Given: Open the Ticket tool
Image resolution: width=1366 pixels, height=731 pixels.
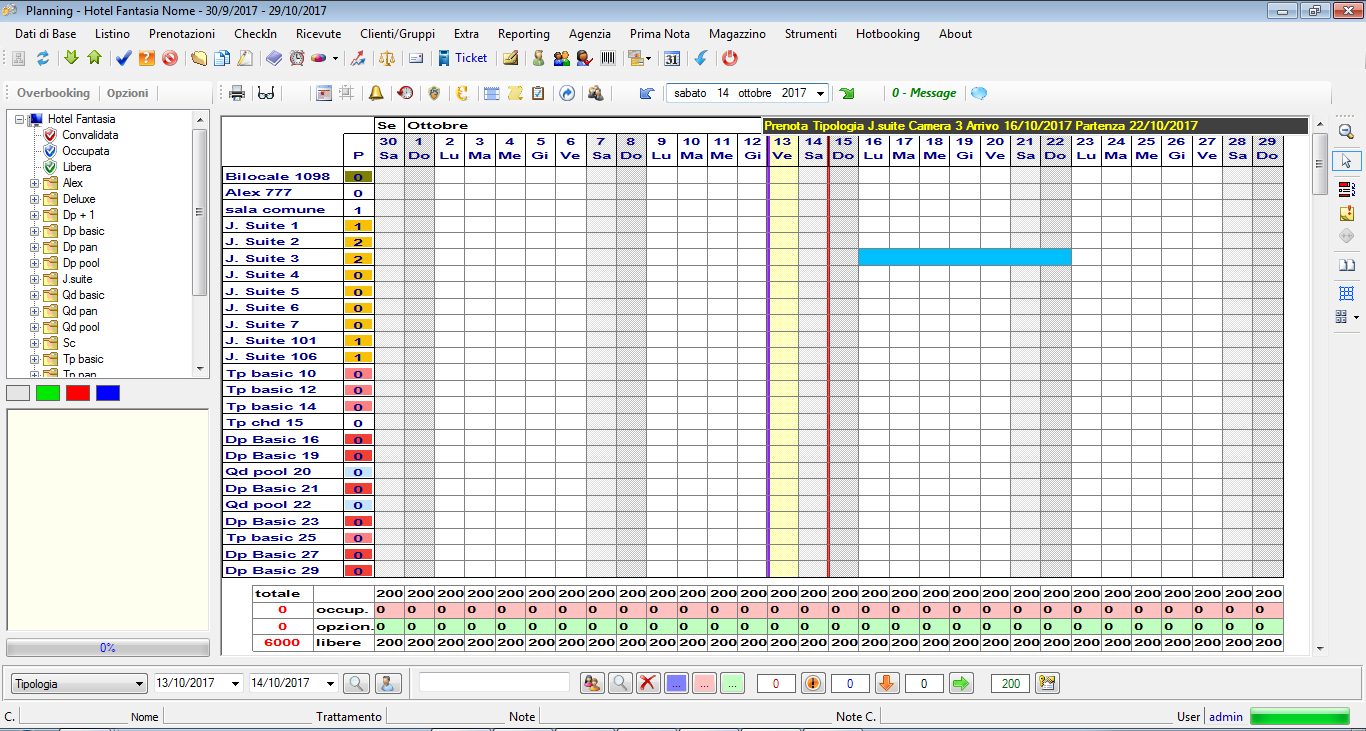Looking at the screenshot, I should 463,58.
